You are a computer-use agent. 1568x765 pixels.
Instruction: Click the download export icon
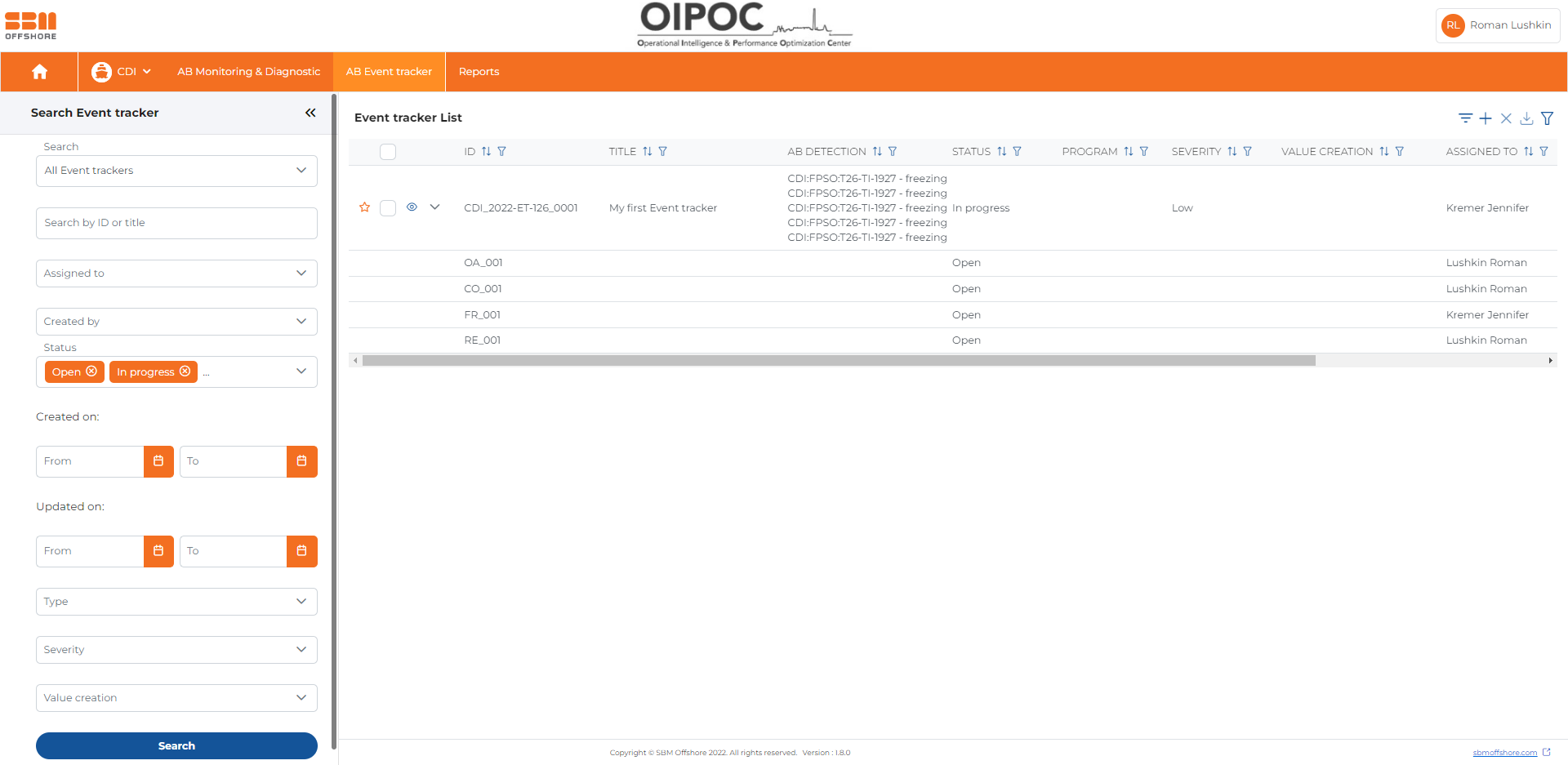pyautogui.click(x=1526, y=118)
